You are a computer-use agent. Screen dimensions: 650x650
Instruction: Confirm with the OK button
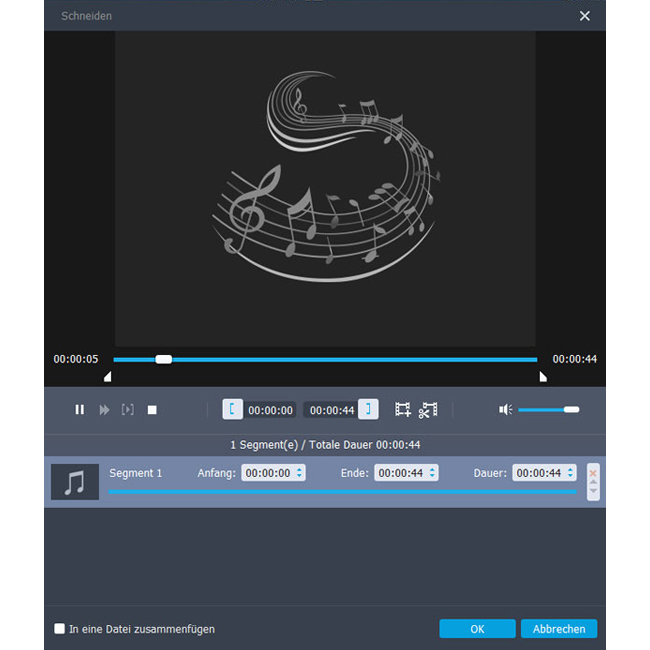[x=477, y=629]
